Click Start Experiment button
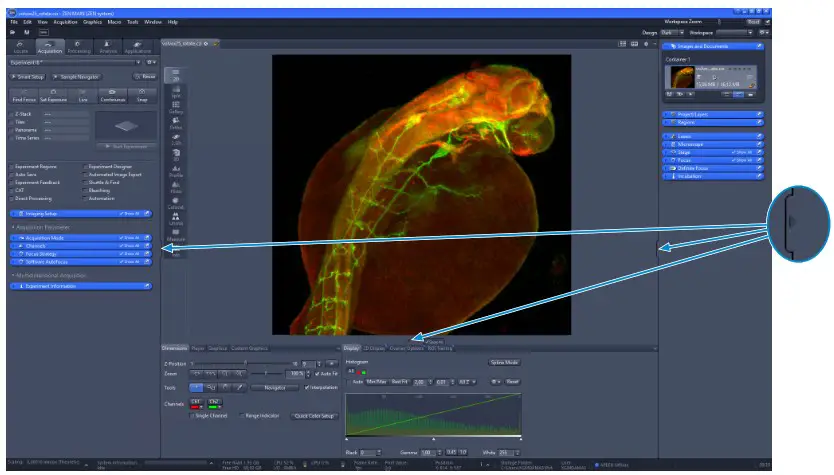This screenshot has width=834, height=475. click(126, 146)
